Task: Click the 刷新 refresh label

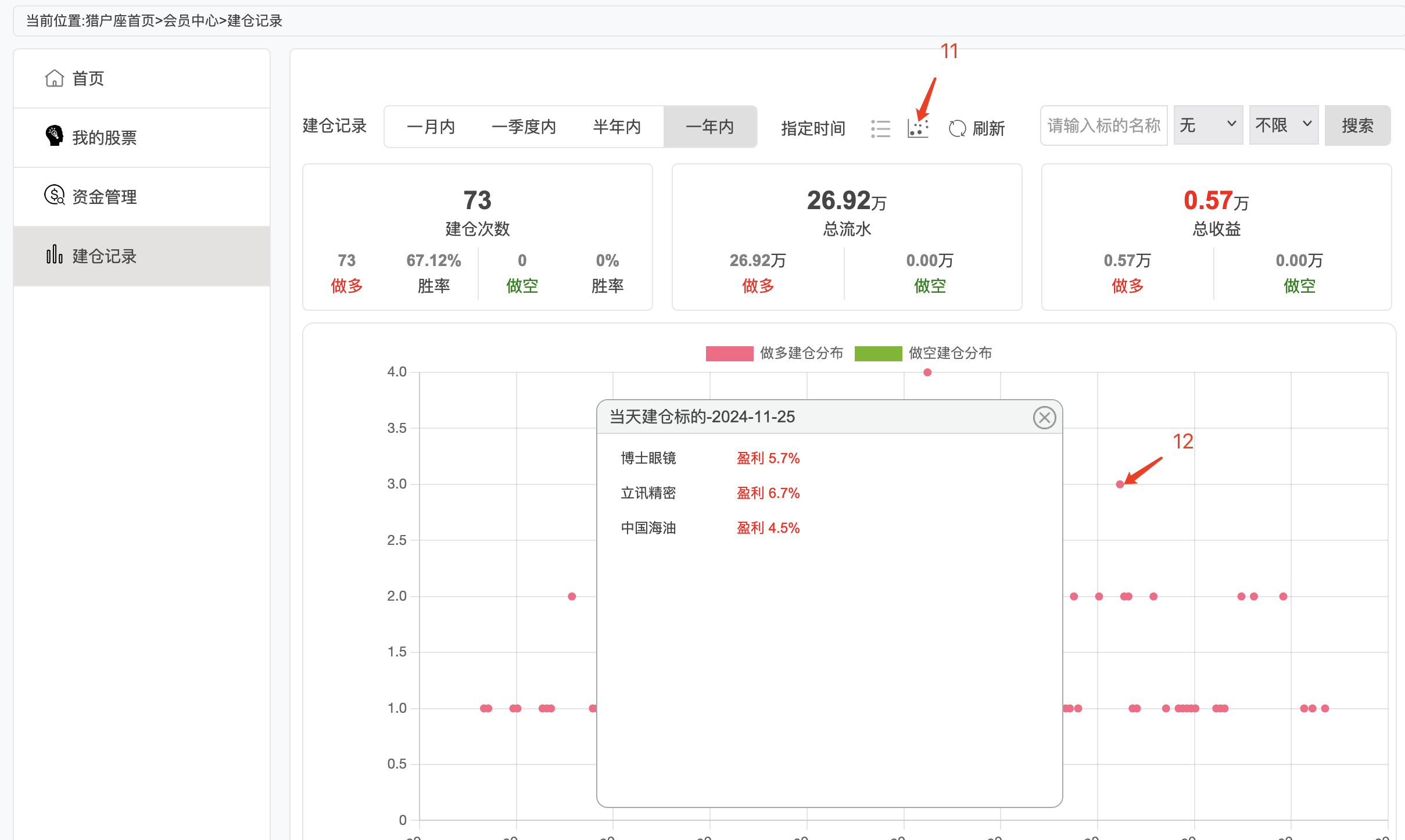Action: (988, 128)
